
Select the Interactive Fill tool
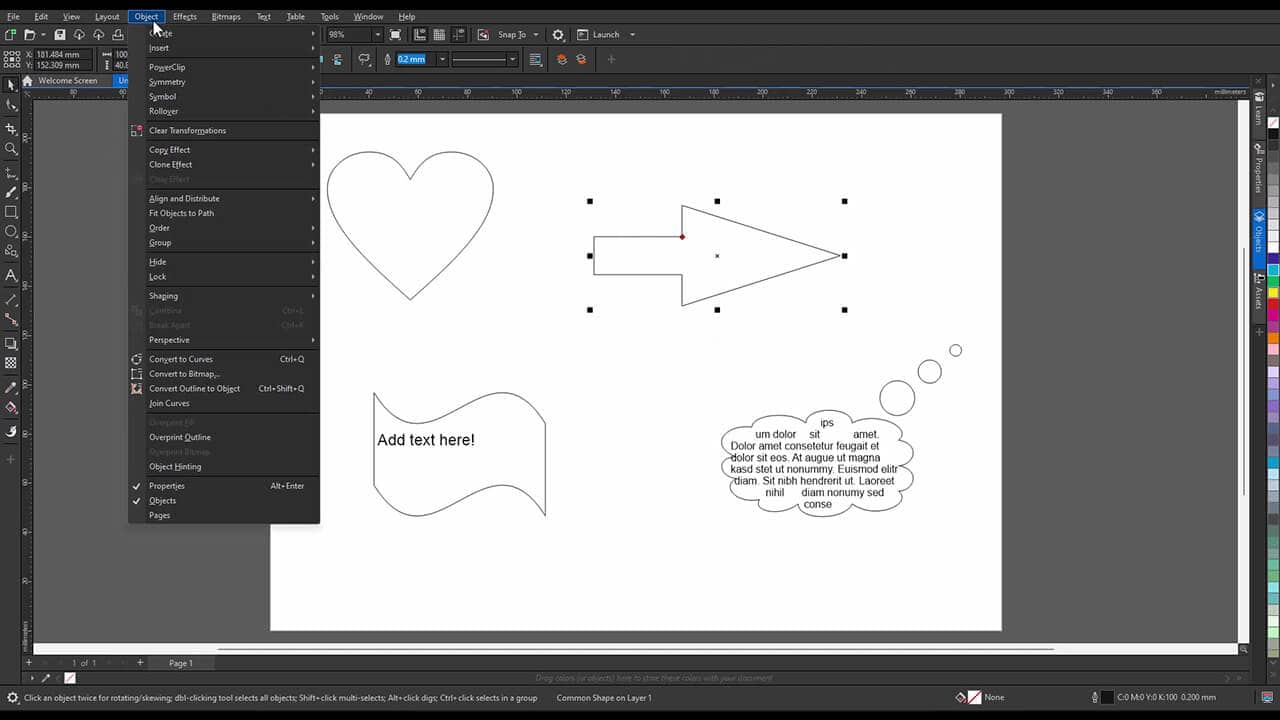pyautogui.click(x=11, y=408)
